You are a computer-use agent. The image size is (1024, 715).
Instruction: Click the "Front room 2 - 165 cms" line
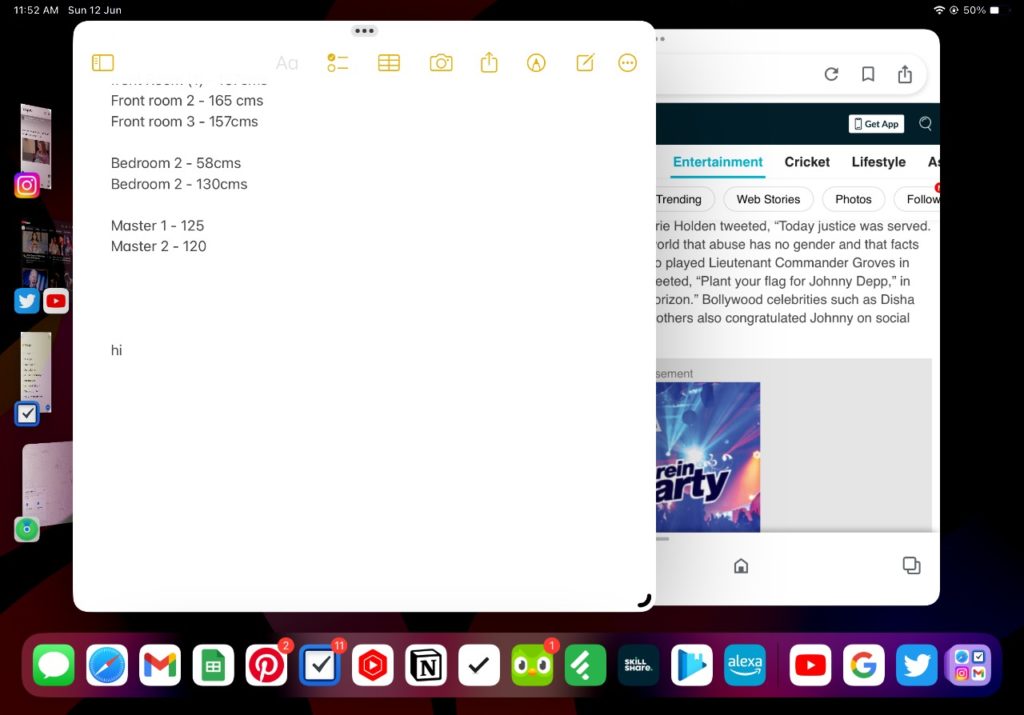[x=187, y=101]
